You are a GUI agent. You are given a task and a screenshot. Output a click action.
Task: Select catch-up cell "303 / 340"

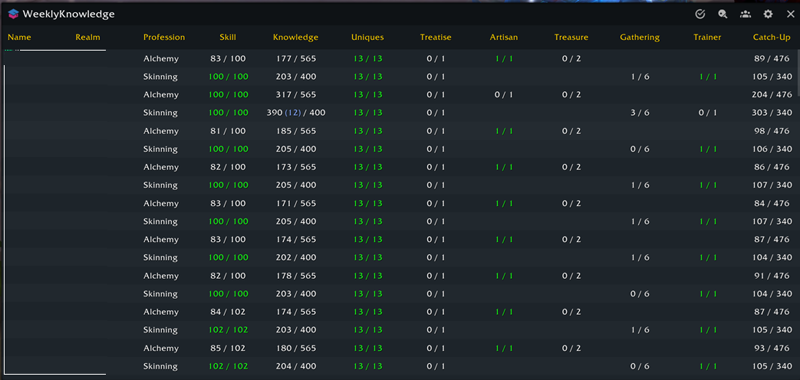coord(772,113)
